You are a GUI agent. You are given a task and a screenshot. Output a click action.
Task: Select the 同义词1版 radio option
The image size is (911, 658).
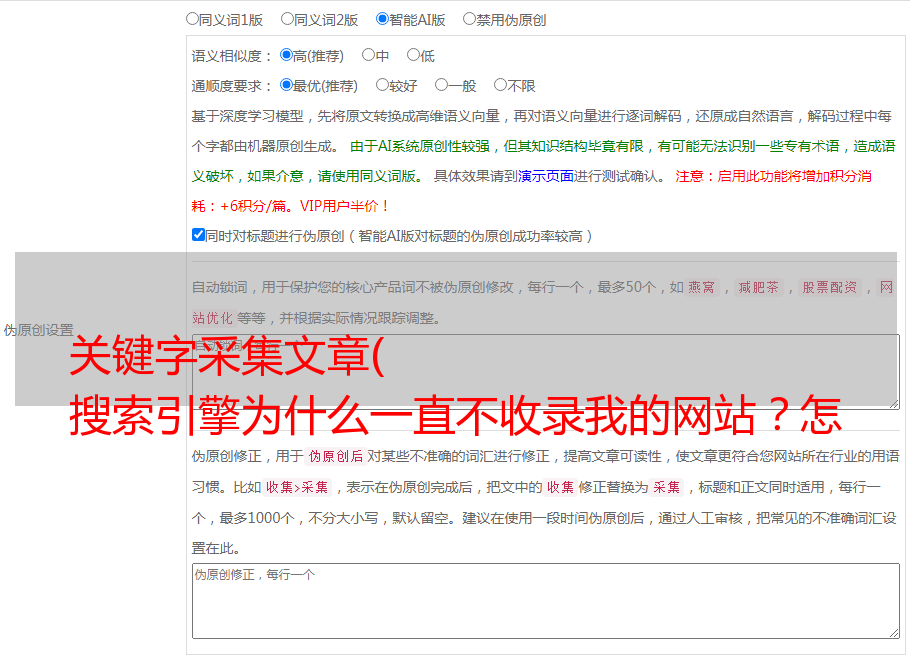click(193, 18)
